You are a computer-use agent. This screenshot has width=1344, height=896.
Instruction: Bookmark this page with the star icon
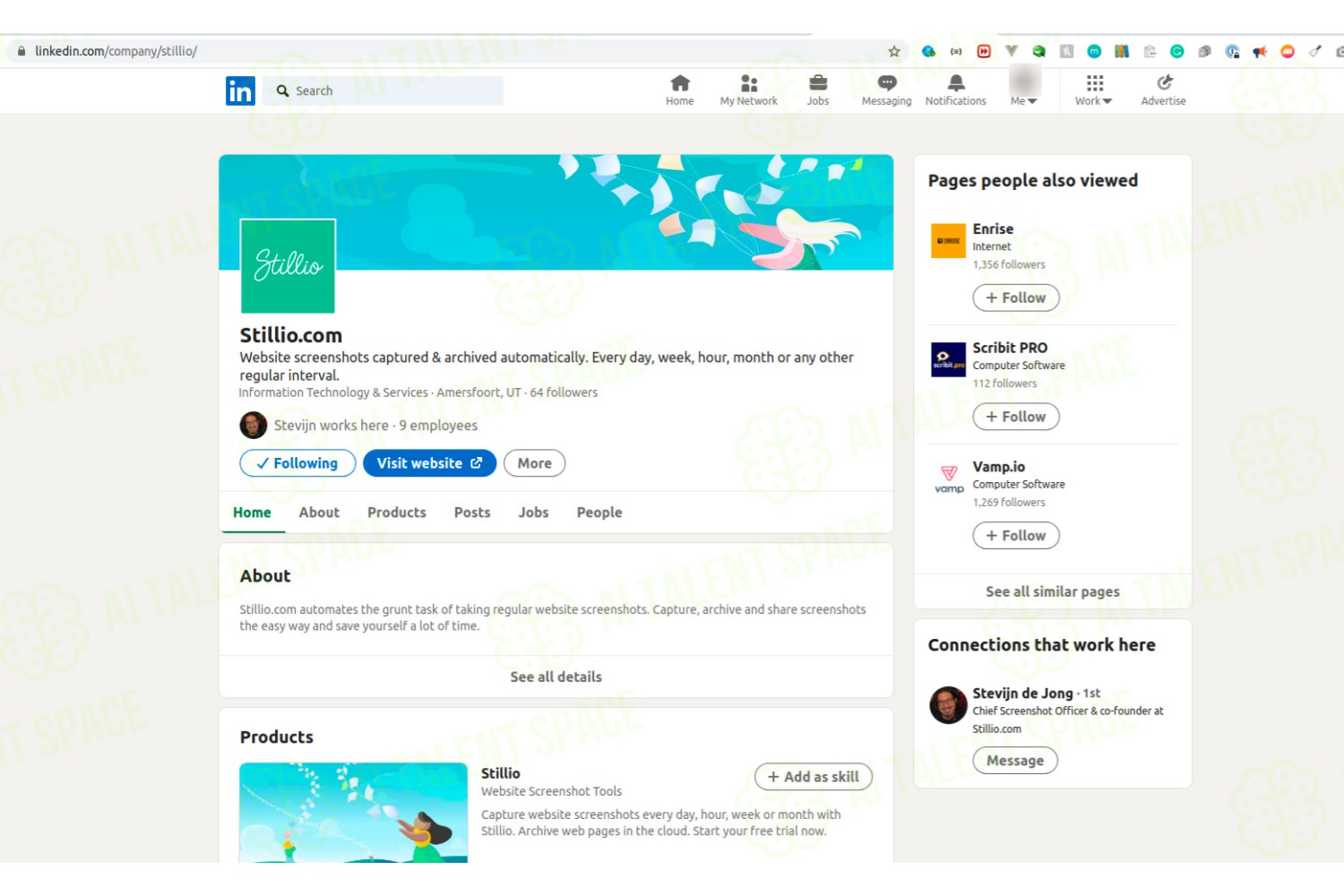[894, 52]
